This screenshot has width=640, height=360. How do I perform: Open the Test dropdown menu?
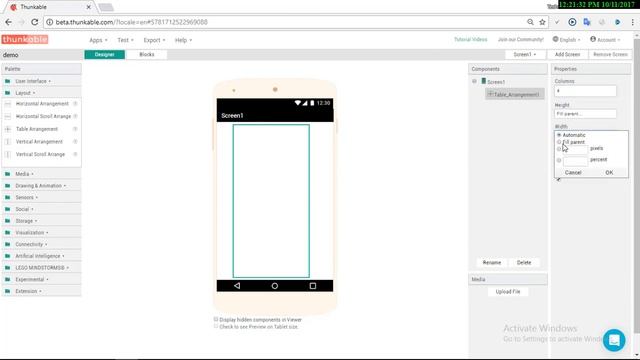click(x=125, y=40)
